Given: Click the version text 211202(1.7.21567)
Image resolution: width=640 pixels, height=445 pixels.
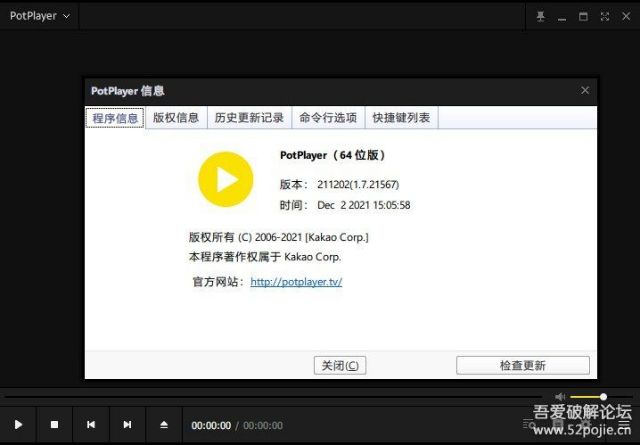Looking at the screenshot, I should 358,185.
